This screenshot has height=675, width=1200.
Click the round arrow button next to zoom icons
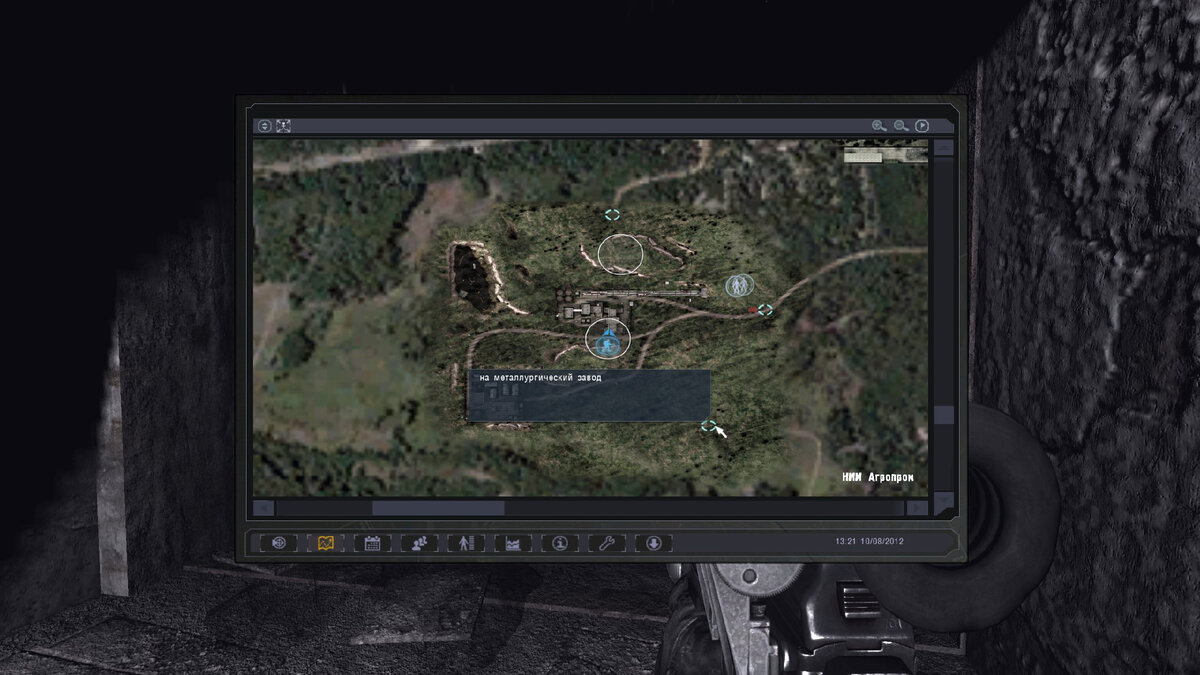coord(922,126)
